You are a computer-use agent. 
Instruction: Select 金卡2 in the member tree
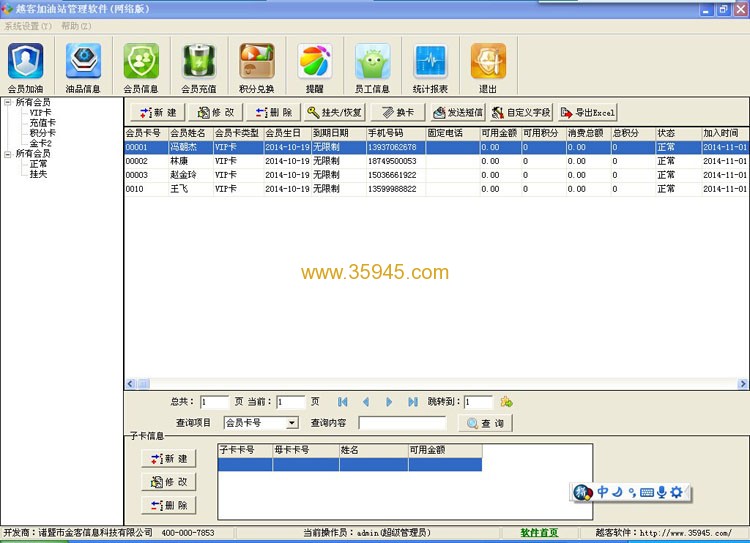[x=41, y=143]
